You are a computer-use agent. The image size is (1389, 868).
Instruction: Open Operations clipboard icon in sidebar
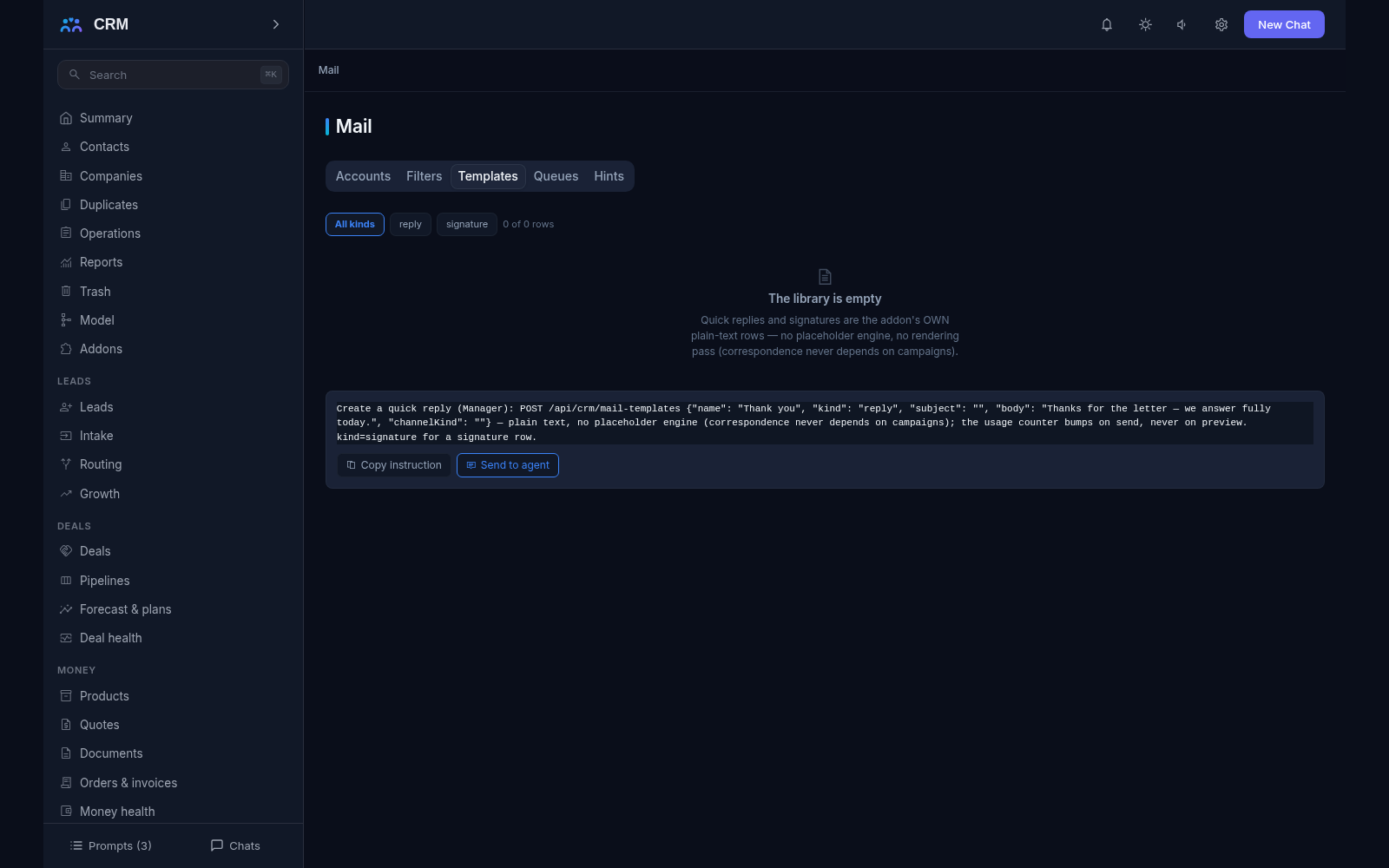click(x=66, y=233)
